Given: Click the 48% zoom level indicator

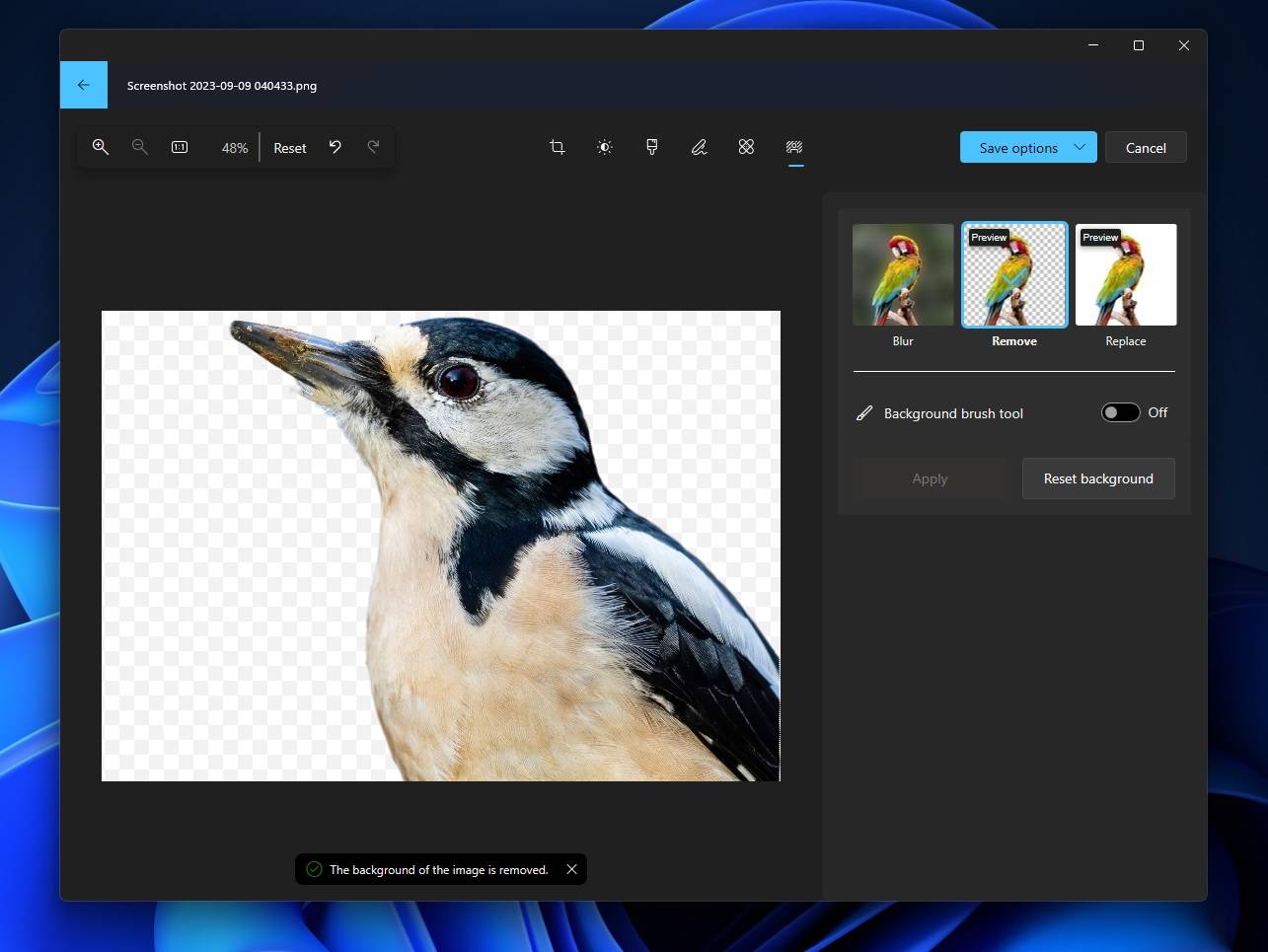Looking at the screenshot, I should click(234, 147).
